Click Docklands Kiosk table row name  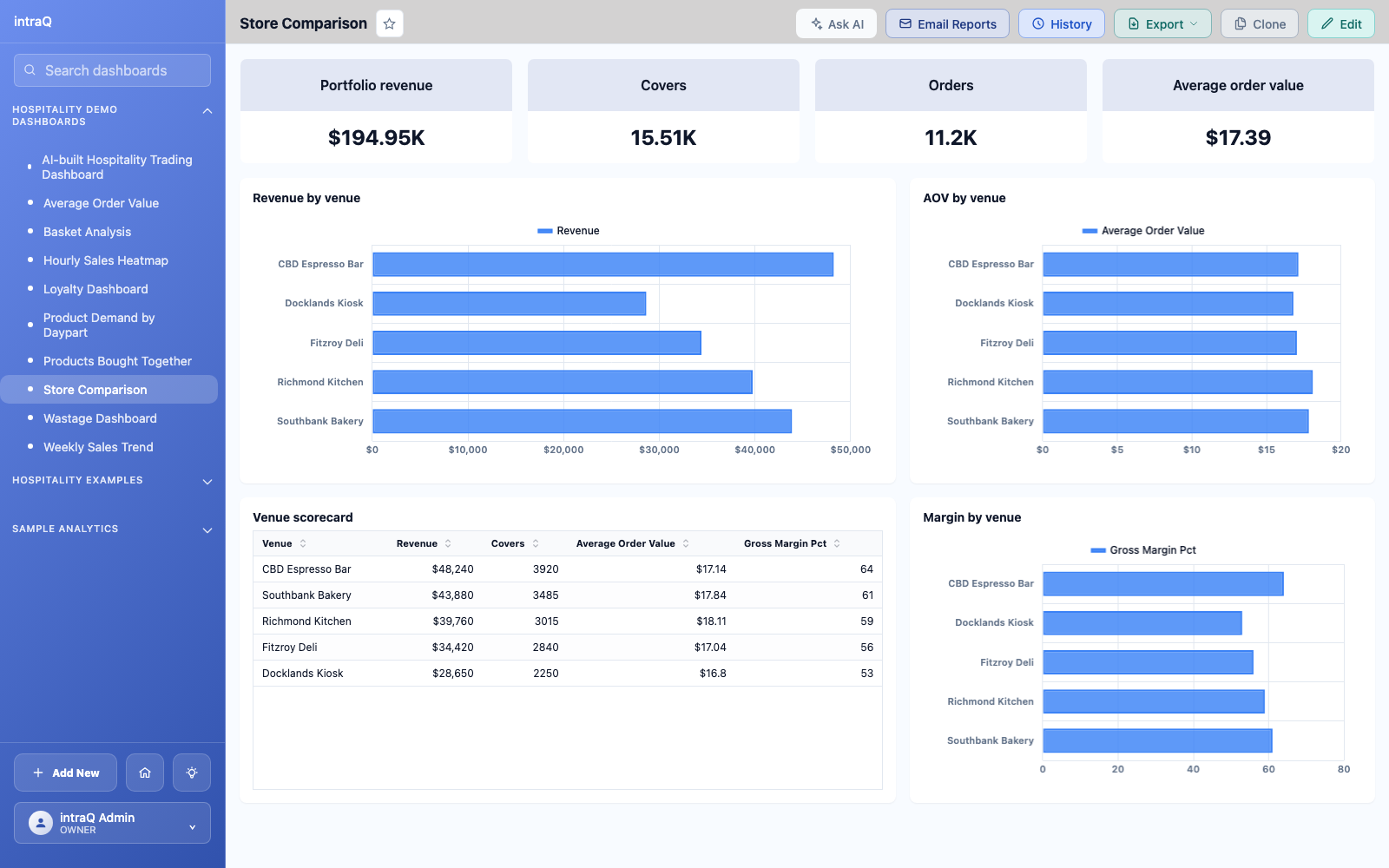(302, 674)
